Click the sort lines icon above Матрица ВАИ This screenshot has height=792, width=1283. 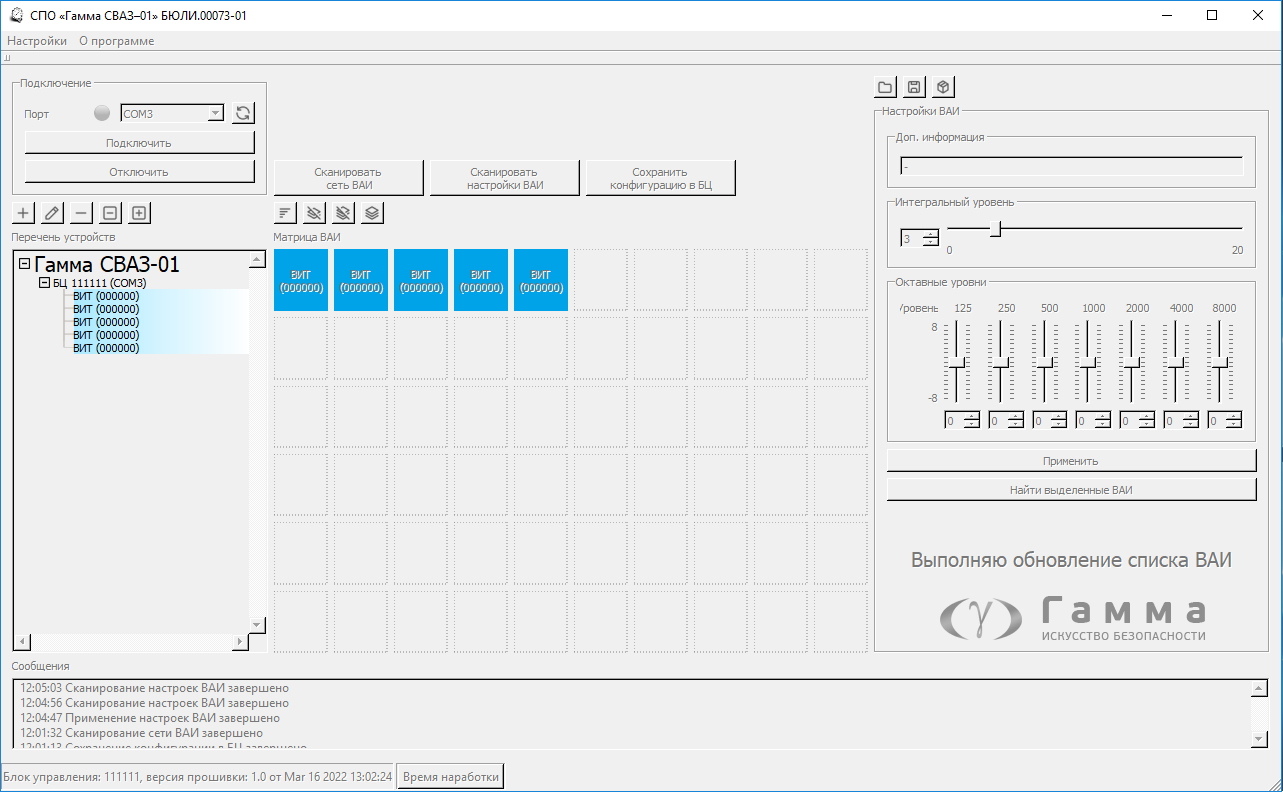coord(286,212)
